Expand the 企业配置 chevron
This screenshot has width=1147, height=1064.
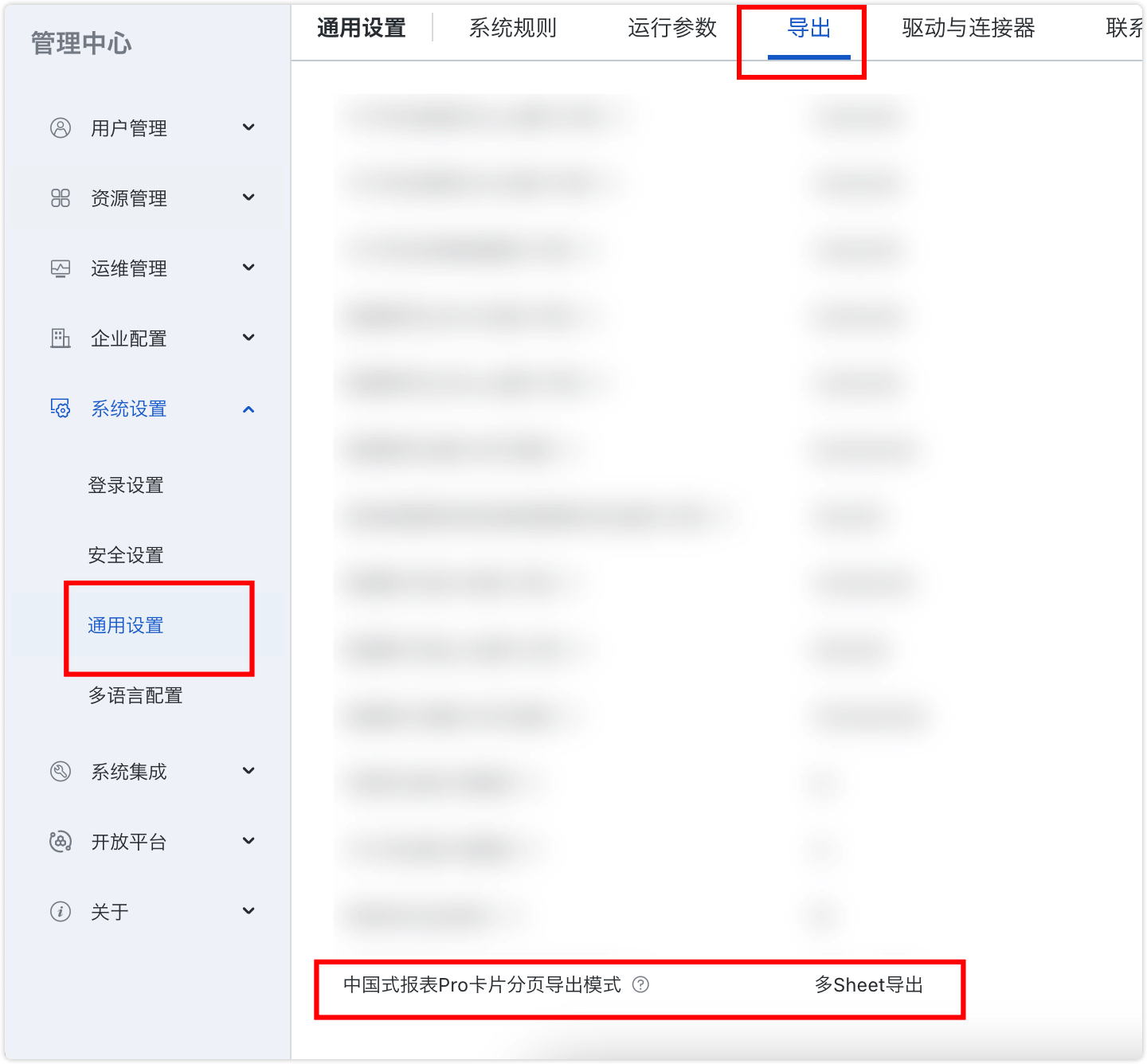coord(249,338)
